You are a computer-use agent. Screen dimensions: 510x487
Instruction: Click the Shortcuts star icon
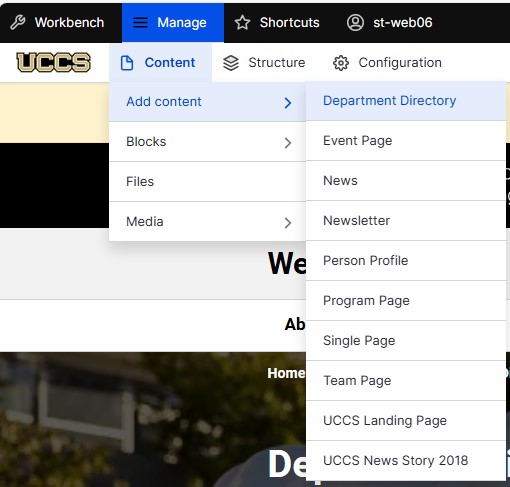[242, 23]
